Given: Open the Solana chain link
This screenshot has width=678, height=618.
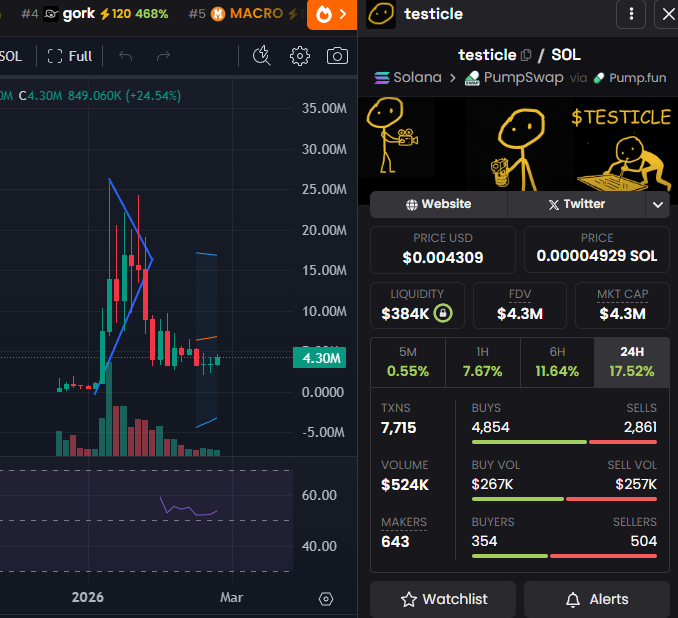Looking at the screenshot, I should (408, 78).
